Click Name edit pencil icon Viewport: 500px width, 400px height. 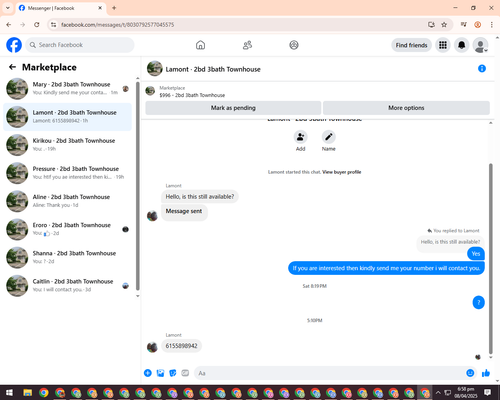pyautogui.click(x=329, y=137)
